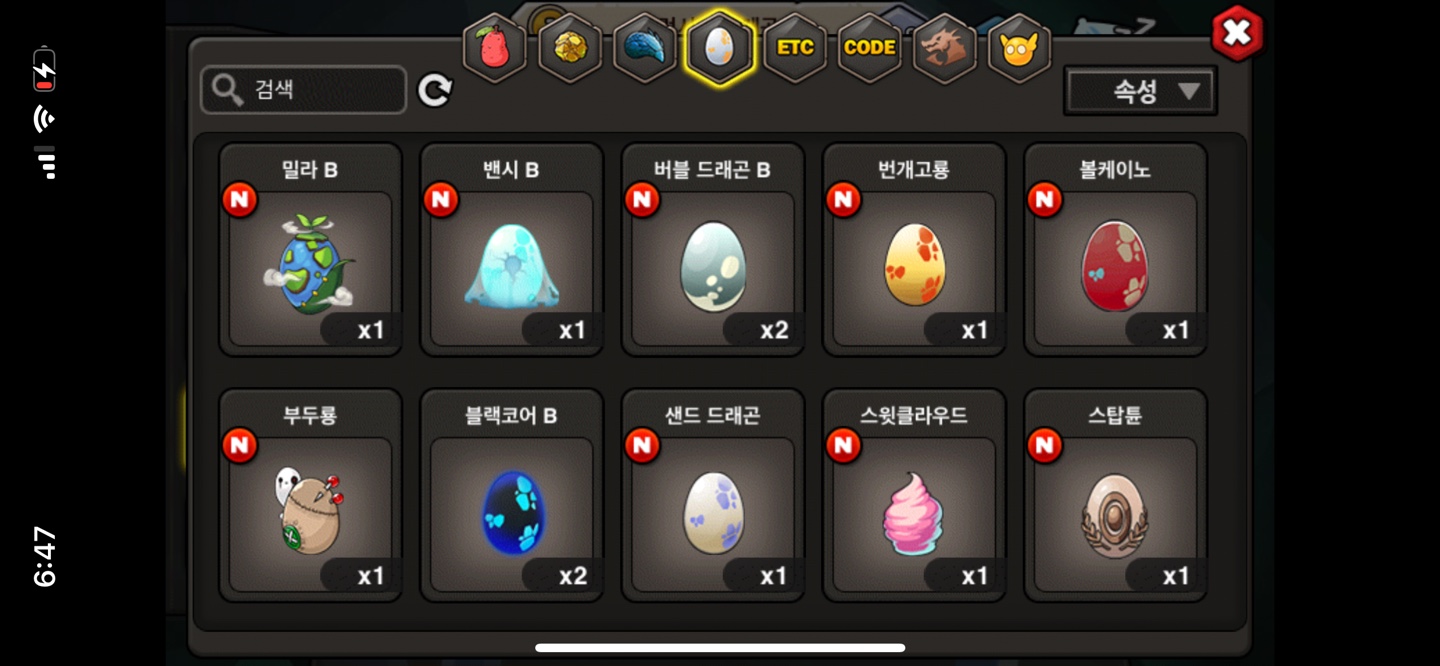The image size is (1440, 666).
Task: Close the inventory with red X
Action: (1237, 33)
